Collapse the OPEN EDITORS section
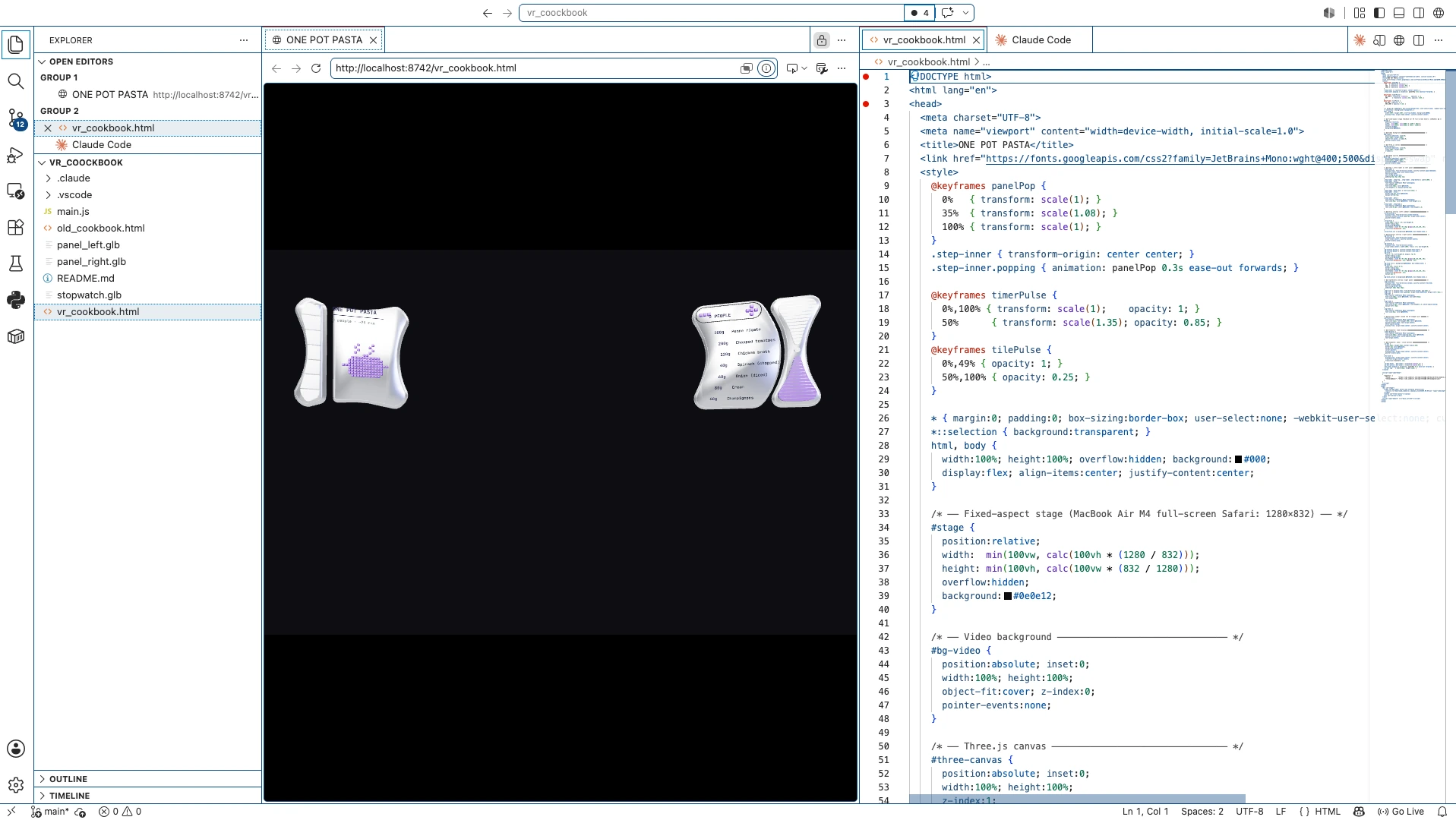The height and width of the screenshot is (820, 1456). click(148, 61)
